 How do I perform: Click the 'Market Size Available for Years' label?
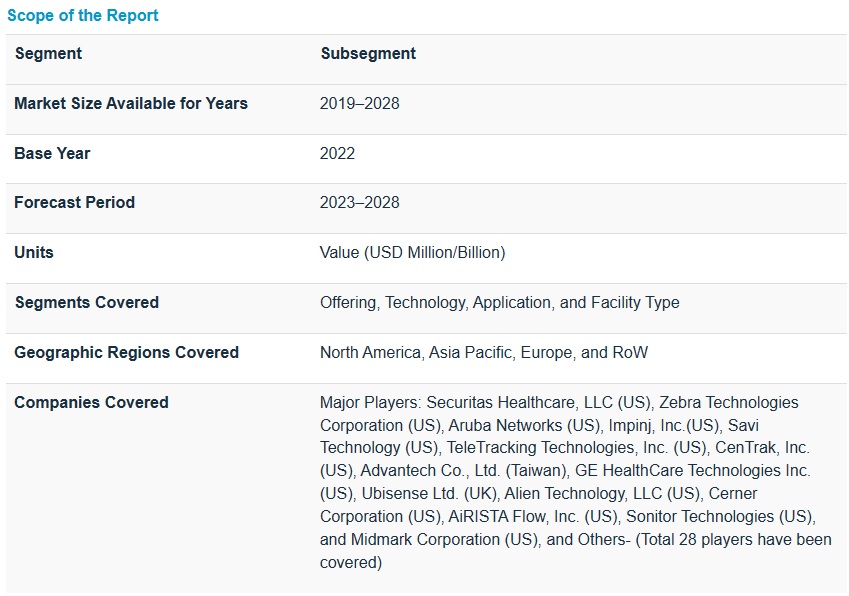(131, 103)
